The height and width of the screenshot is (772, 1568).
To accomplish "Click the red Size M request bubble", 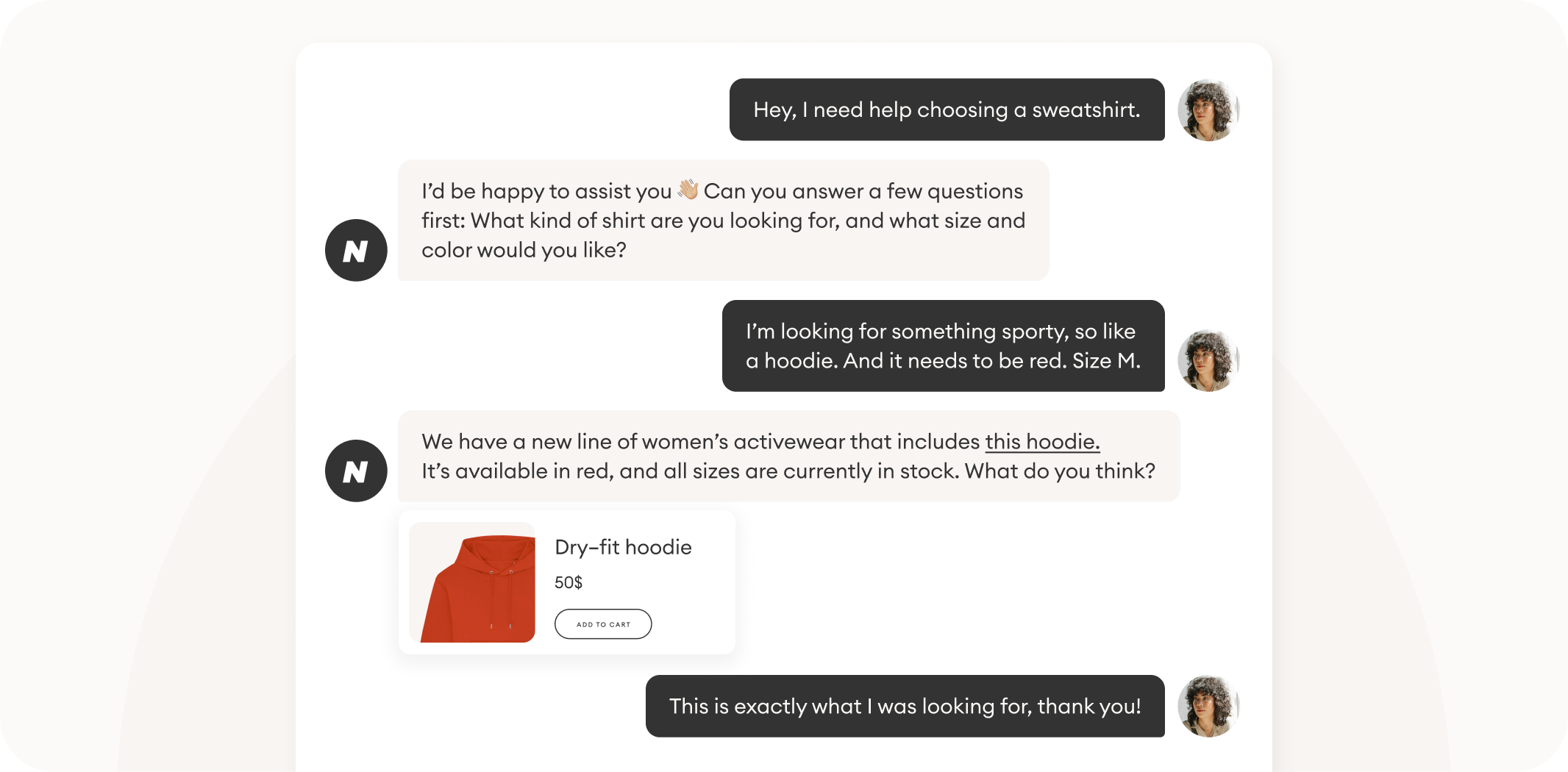I will [943, 346].
